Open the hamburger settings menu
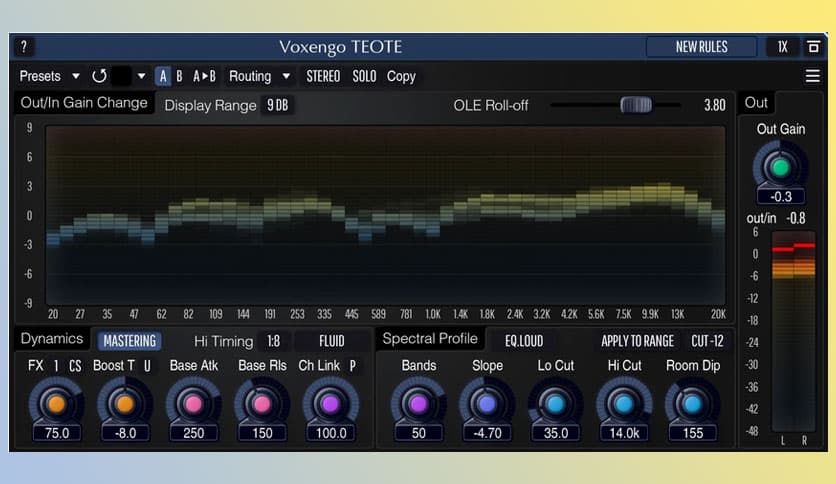836x484 pixels. coord(812,76)
